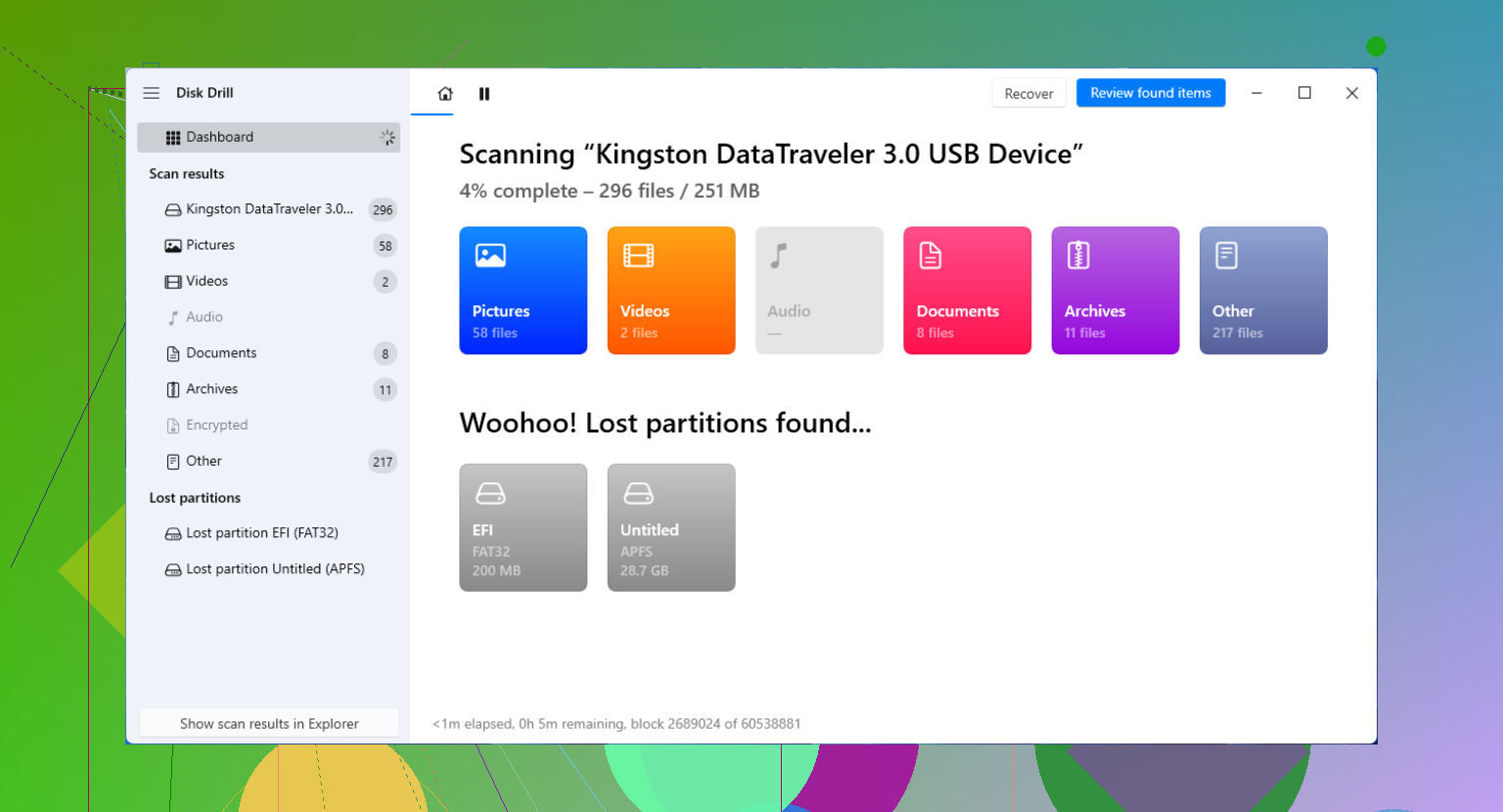This screenshot has width=1503, height=812.
Task: Select Dashboard in the sidebar
Action: pyautogui.click(x=268, y=137)
